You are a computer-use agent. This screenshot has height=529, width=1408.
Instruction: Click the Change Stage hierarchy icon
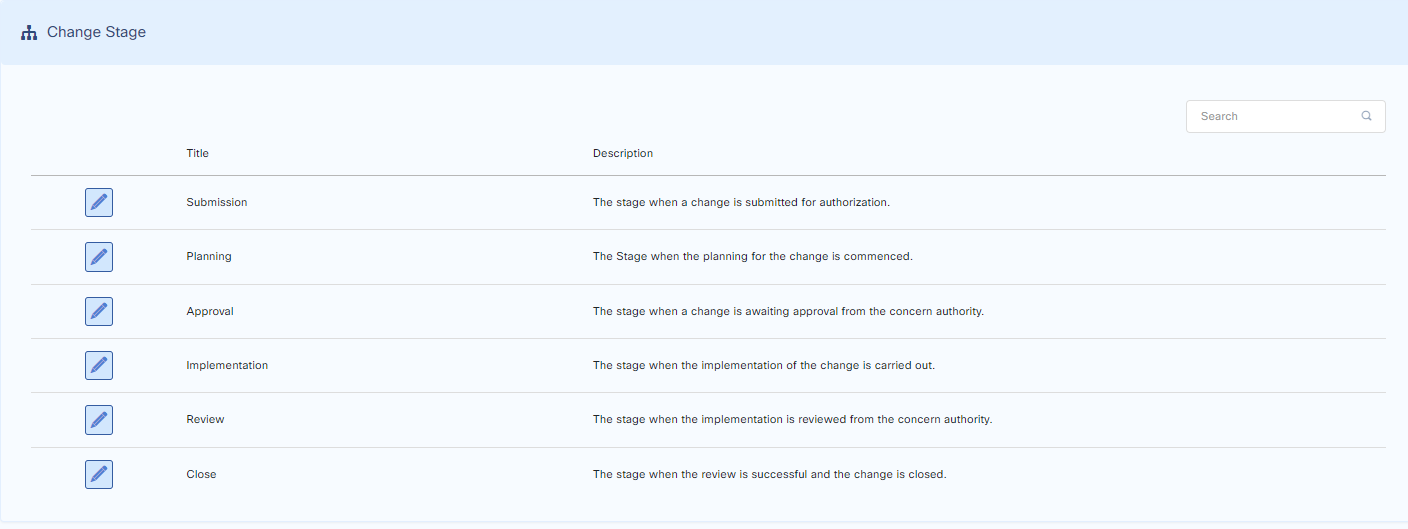29,33
